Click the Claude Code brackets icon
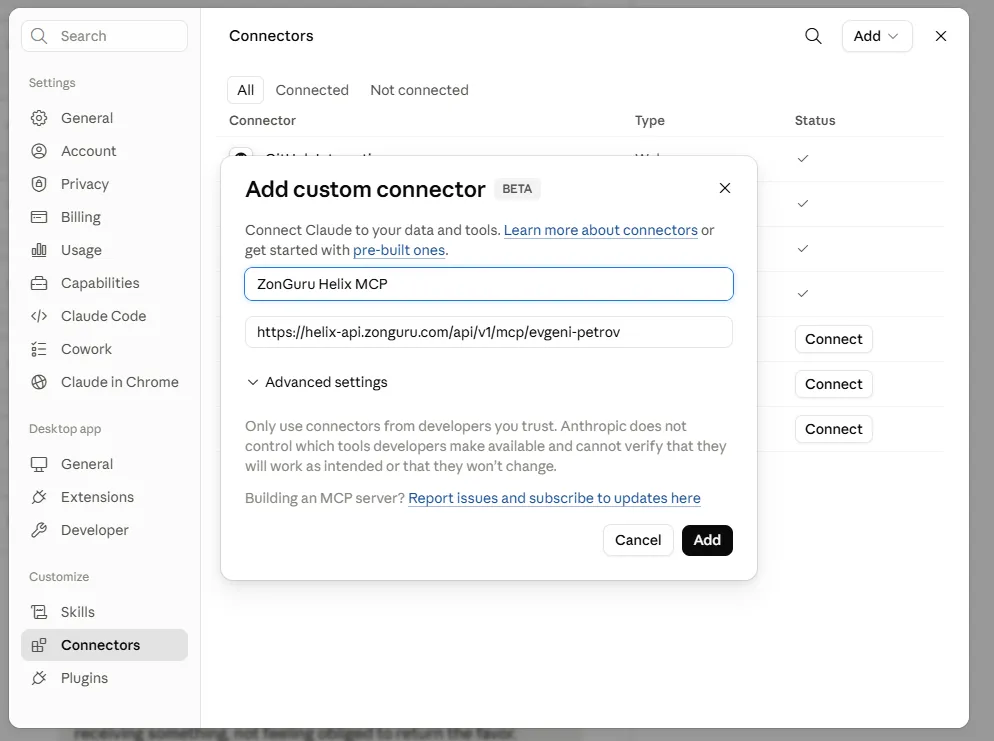This screenshot has height=741, width=994. pyautogui.click(x=39, y=316)
